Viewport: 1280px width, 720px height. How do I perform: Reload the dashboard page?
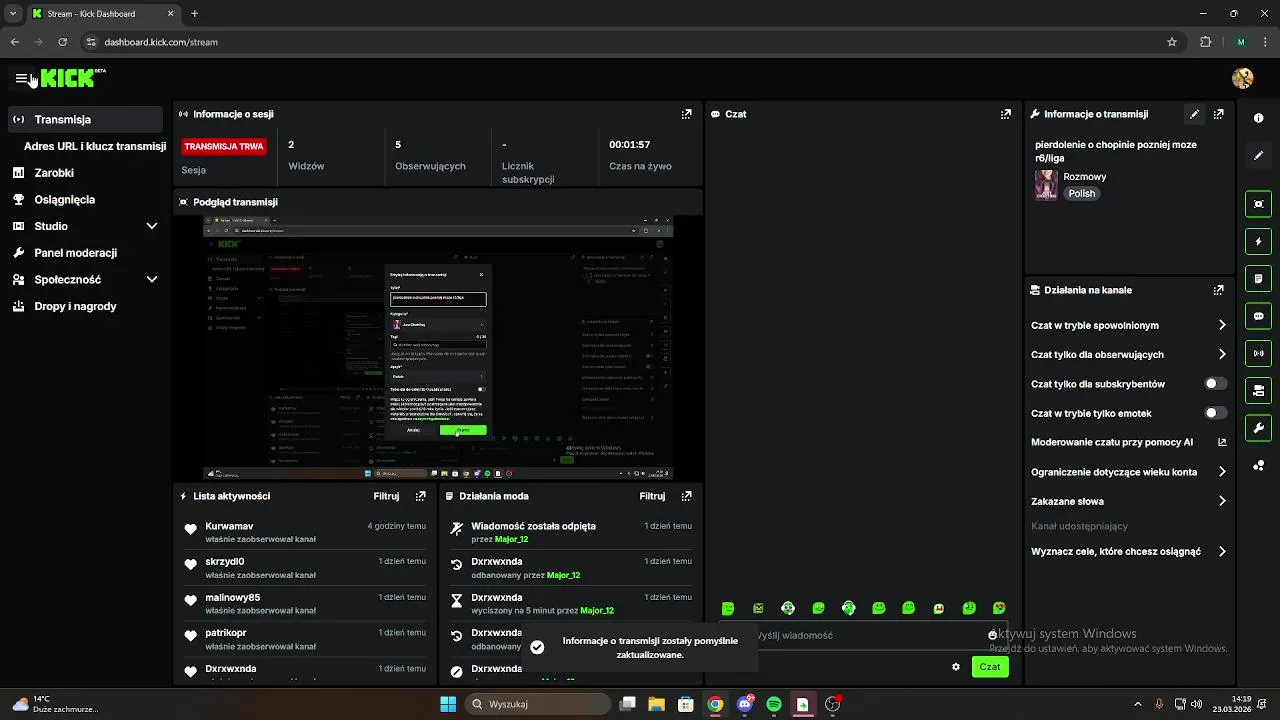tap(62, 42)
